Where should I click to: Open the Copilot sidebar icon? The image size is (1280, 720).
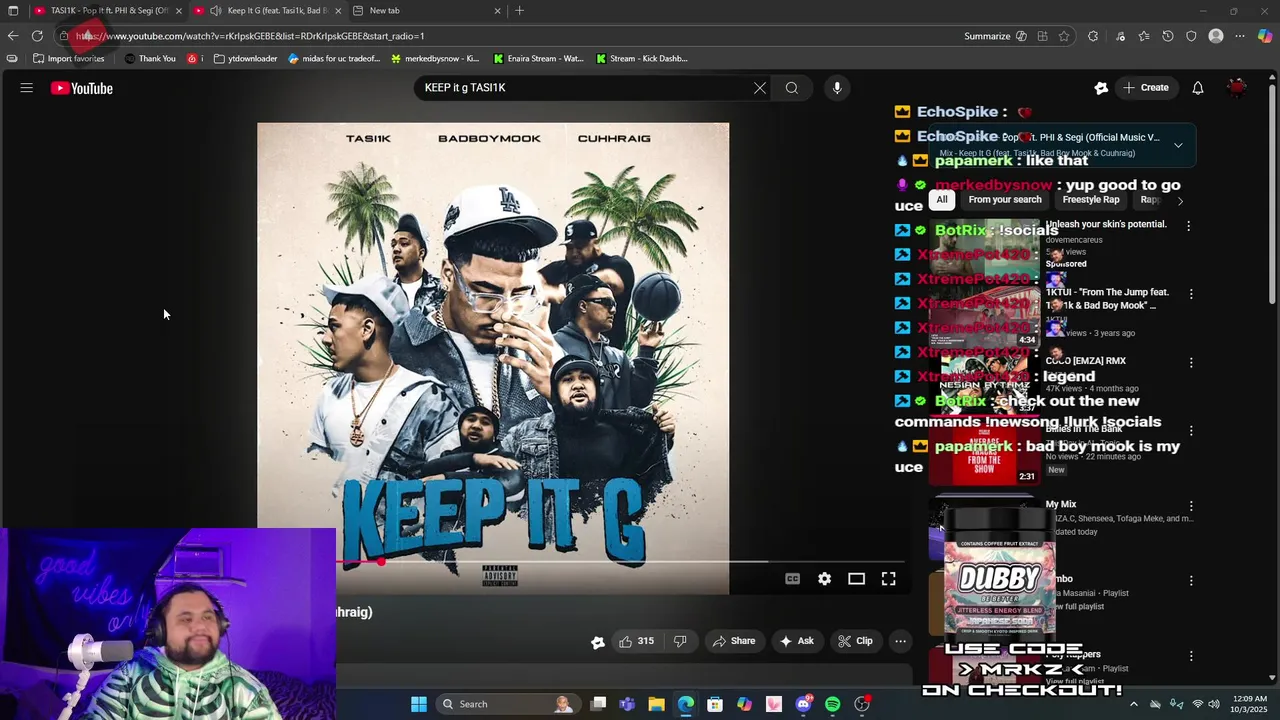tap(1265, 36)
